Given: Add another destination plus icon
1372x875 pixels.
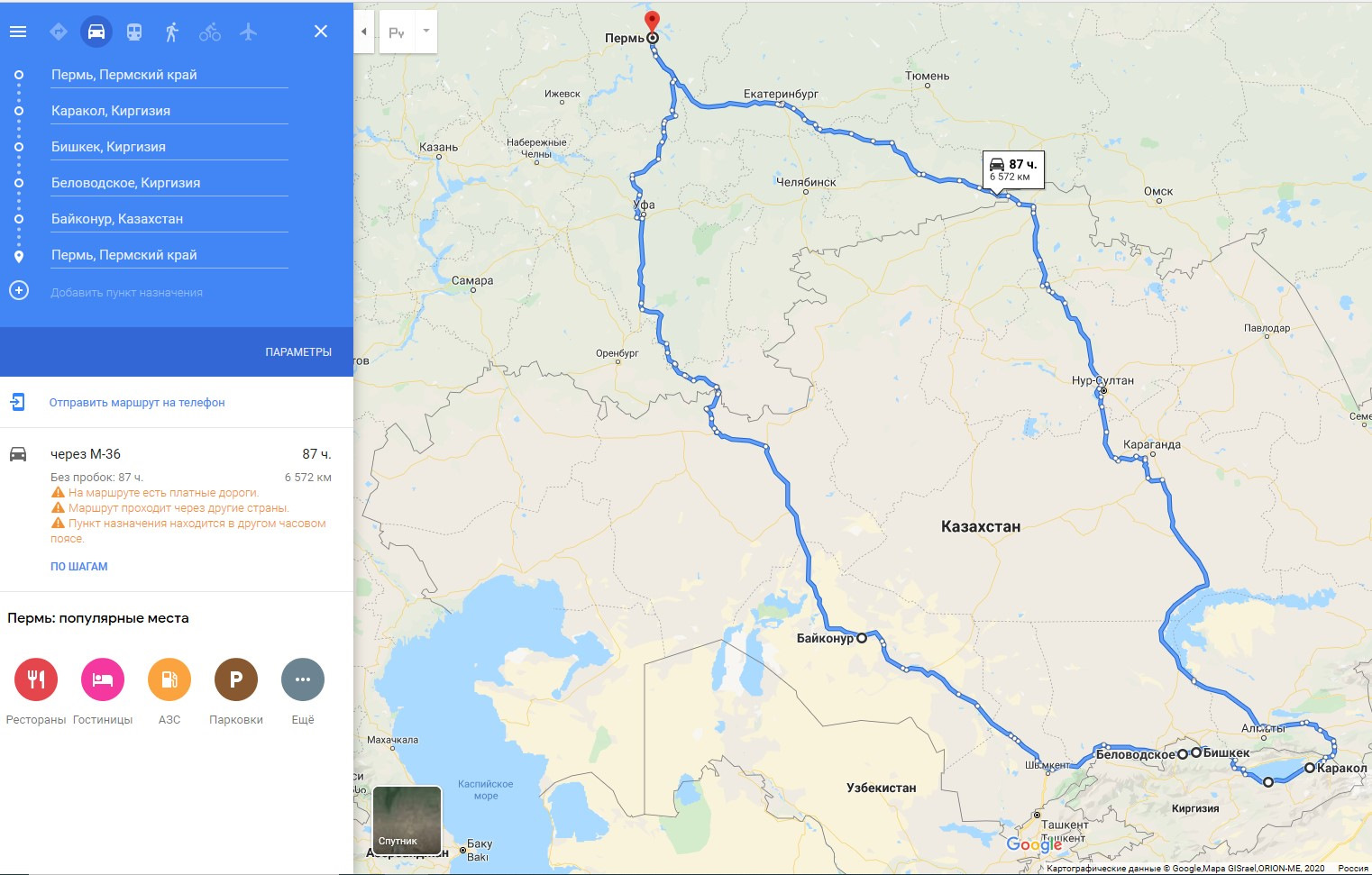Looking at the screenshot, I should pos(19,291).
